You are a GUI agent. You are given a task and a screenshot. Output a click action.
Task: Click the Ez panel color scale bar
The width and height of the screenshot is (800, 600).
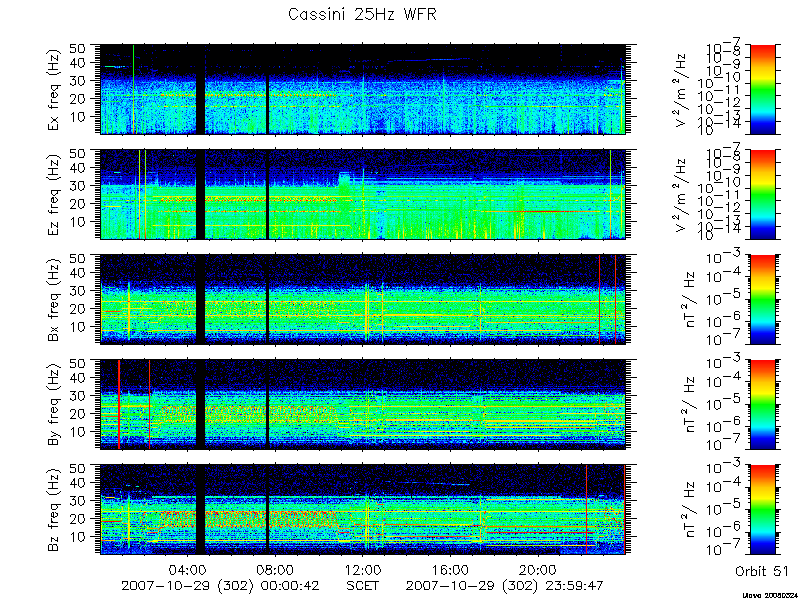(x=762, y=194)
